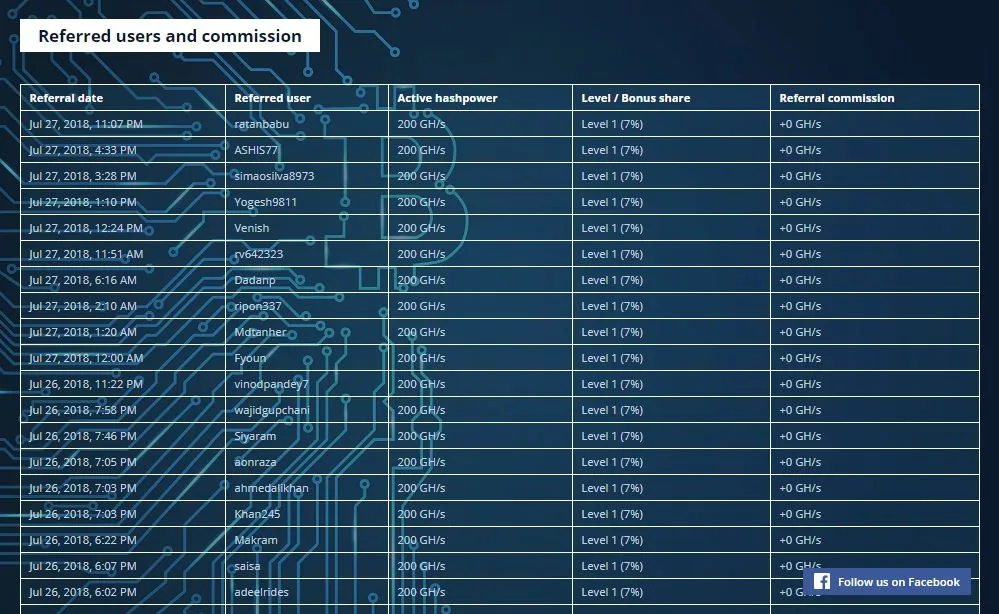The width and height of the screenshot is (999, 614).
Task: Click Level 1 (7%) in Siyaram row
Action: (612, 436)
